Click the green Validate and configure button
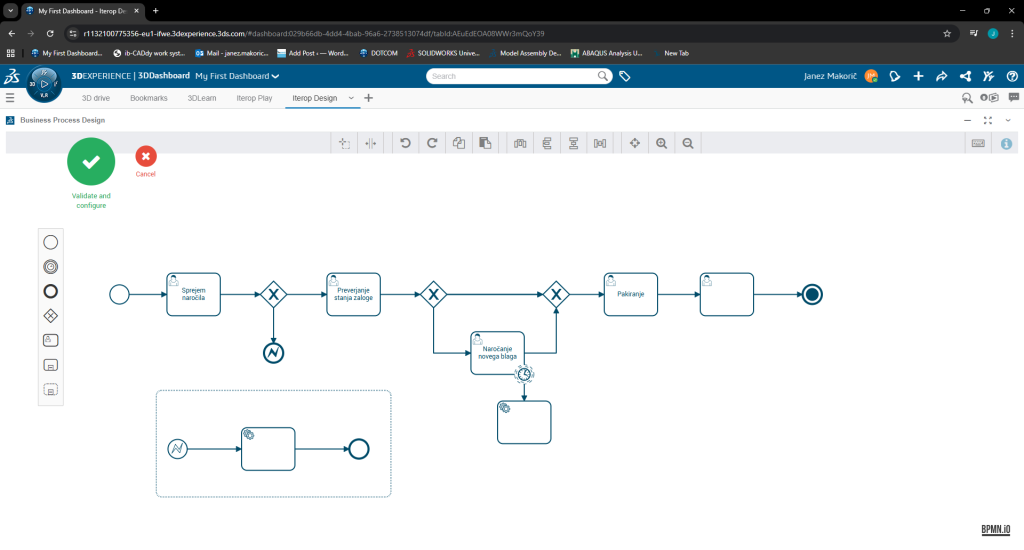 point(91,162)
